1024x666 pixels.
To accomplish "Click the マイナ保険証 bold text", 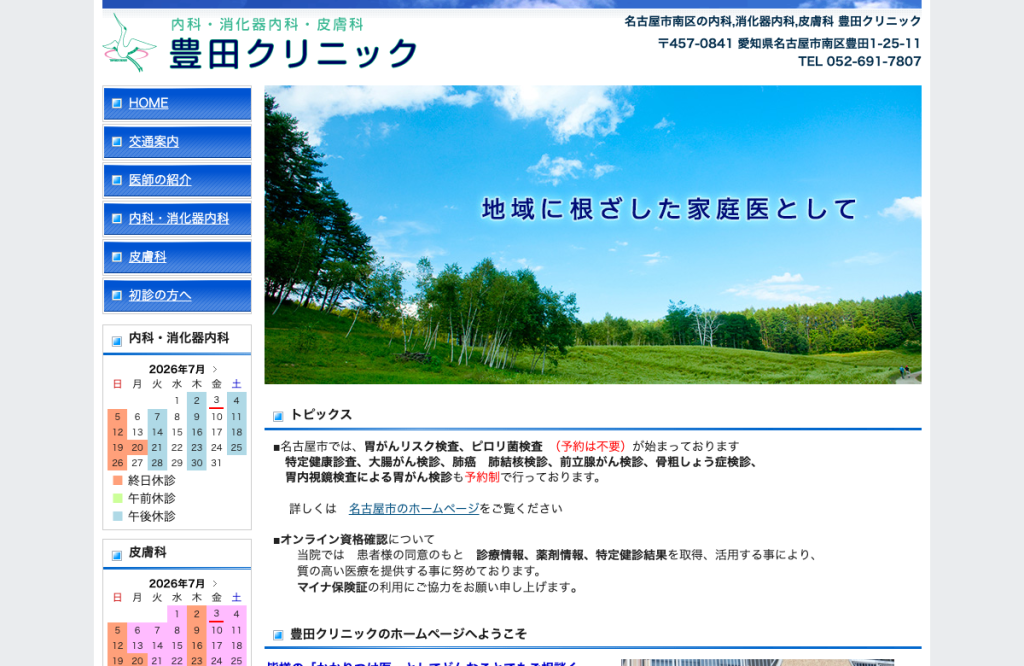I will click(332, 588).
